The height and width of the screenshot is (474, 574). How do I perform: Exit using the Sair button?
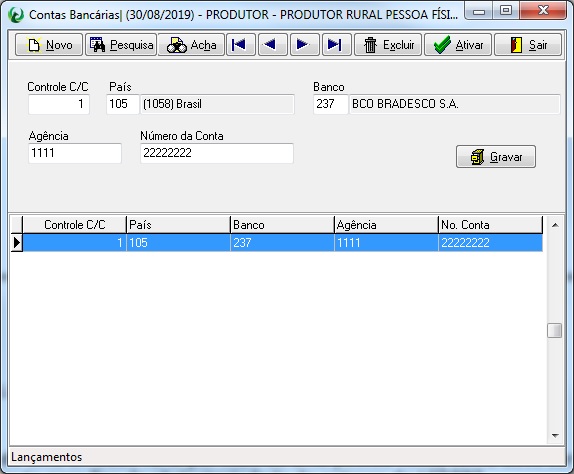point(528,45)
